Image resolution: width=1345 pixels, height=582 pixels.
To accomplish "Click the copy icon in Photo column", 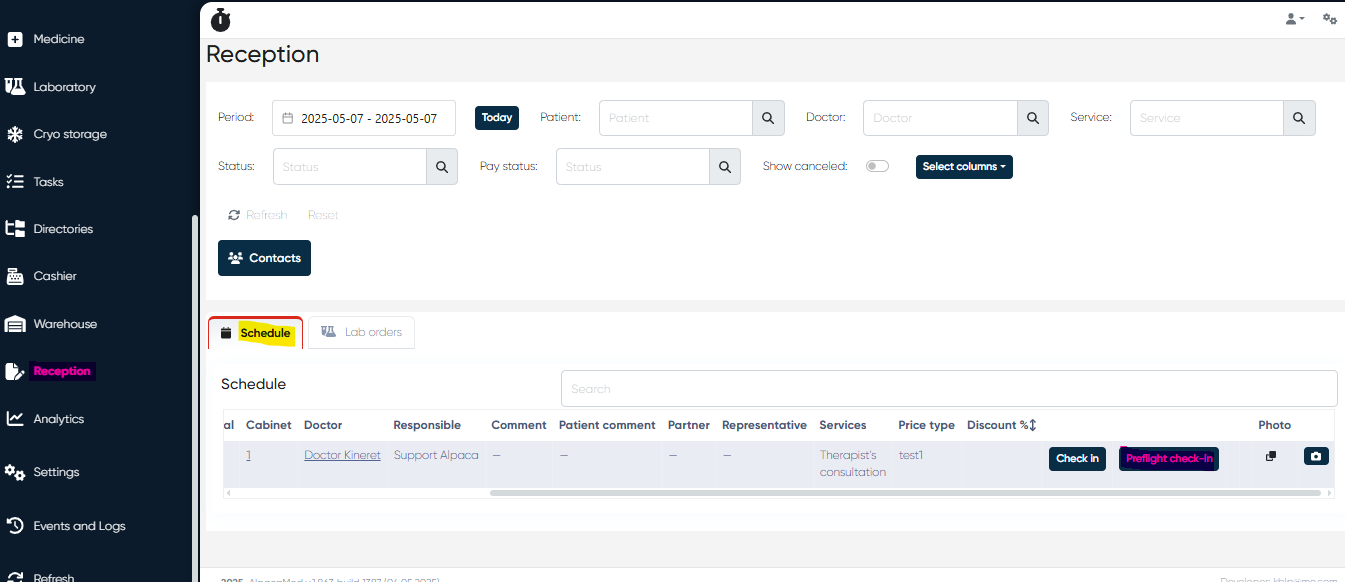I will tap(1271, 456).
